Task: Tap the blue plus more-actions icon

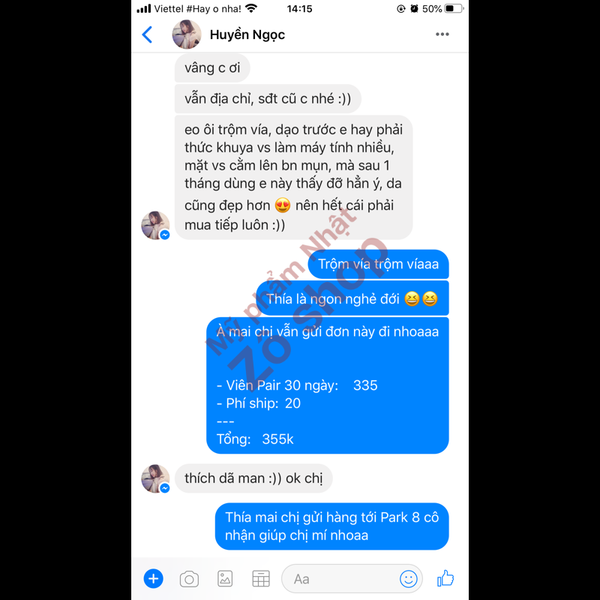Action: click(x=153, y=578)
